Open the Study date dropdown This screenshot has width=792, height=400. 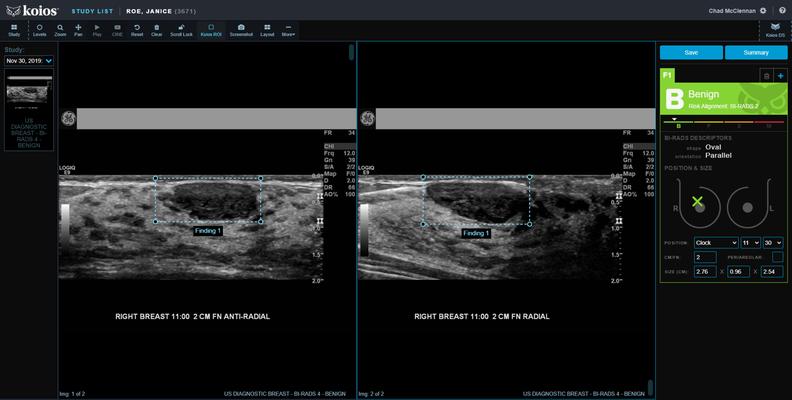coord(29,61)
